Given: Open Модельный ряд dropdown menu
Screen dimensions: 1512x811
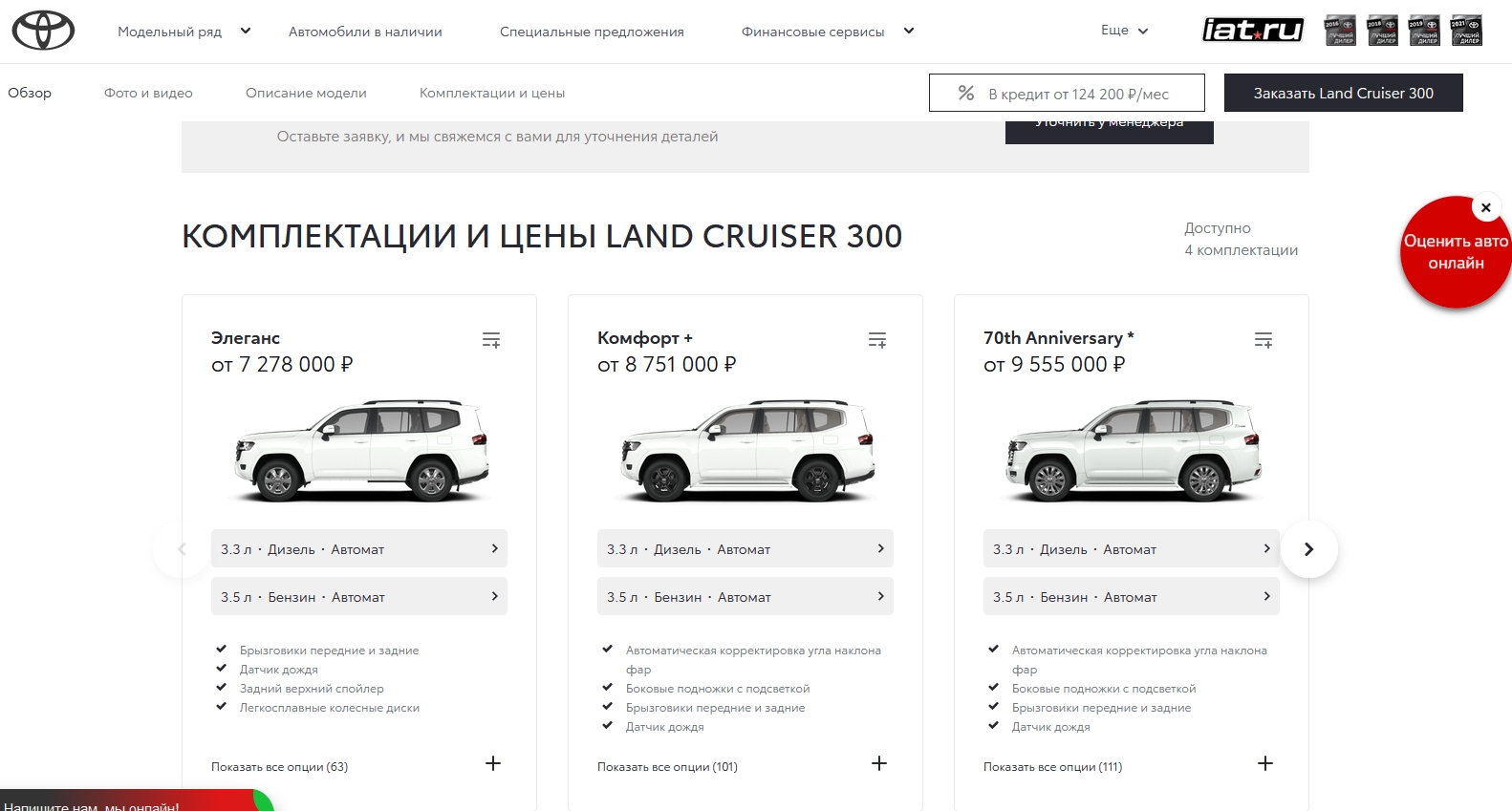Looking at the screenshot, I should [184, 32].
